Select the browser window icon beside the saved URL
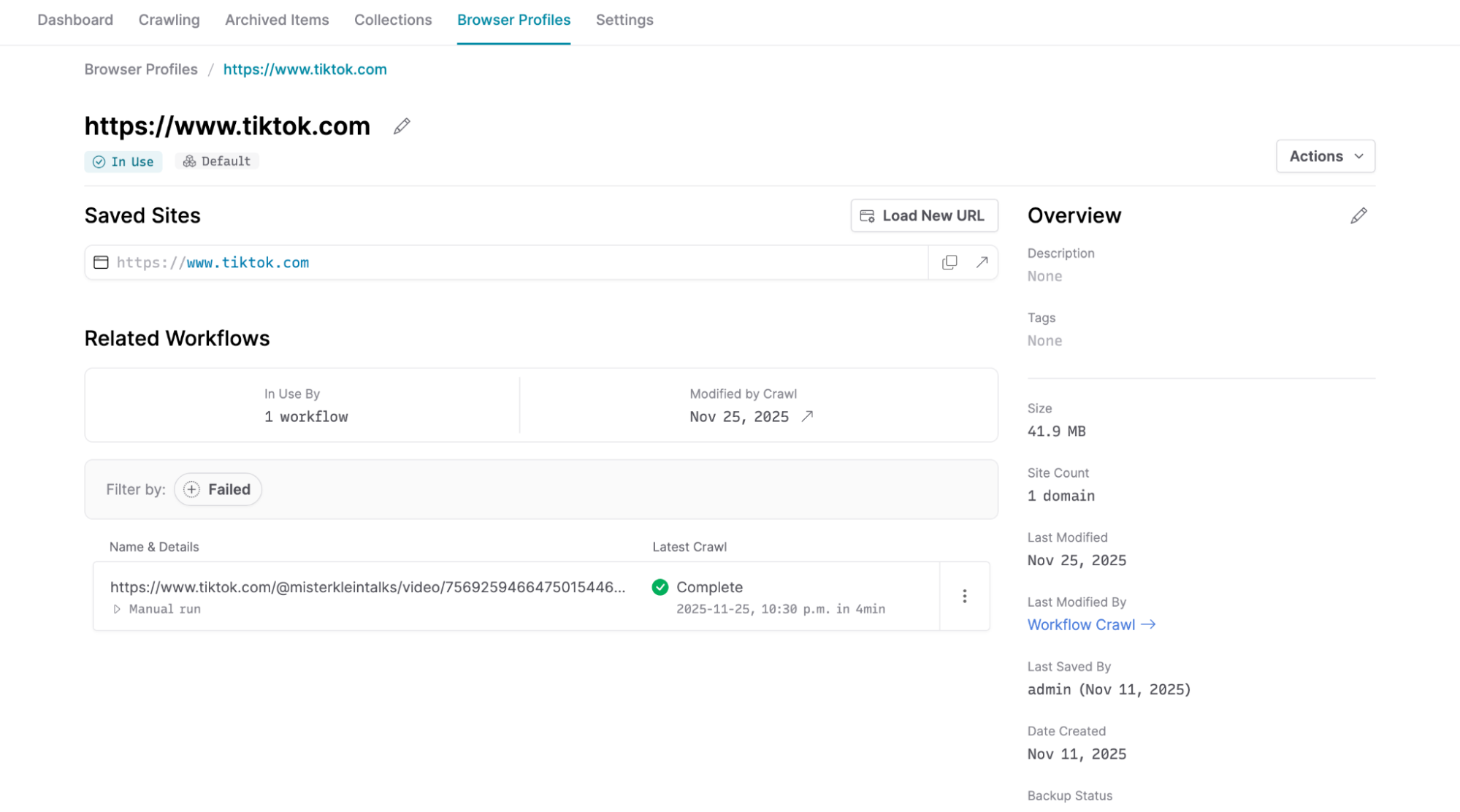Screen dimensions: 1460x812 [x=101, y=262]
